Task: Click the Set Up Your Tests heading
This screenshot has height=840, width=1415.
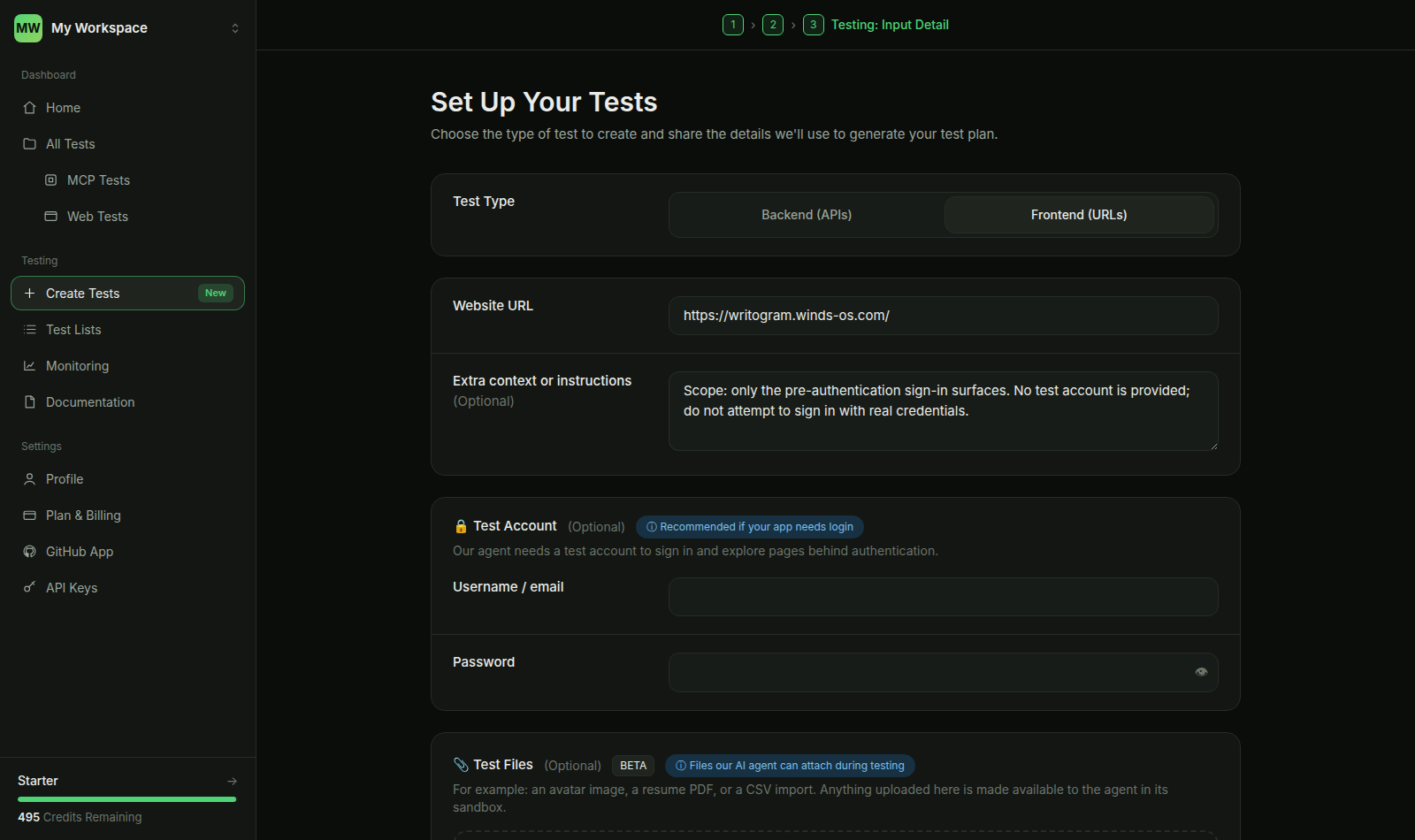Action: [544, 103]
